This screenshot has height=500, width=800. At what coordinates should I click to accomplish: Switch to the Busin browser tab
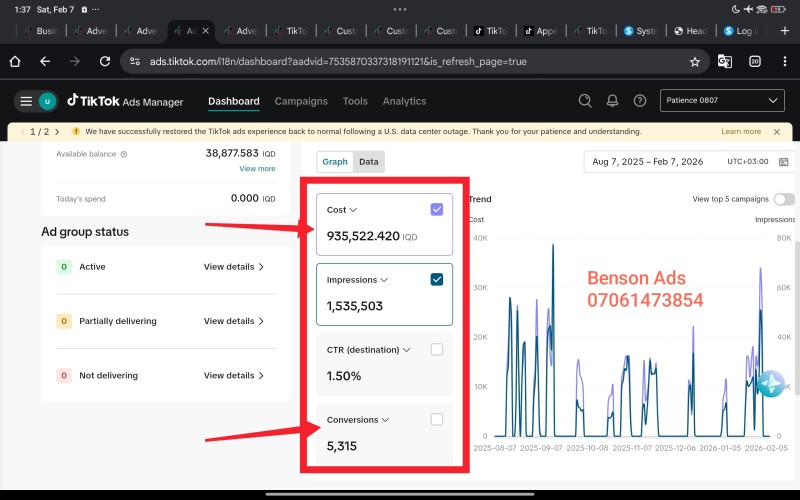pyautogui.click(x=41, y=31)
